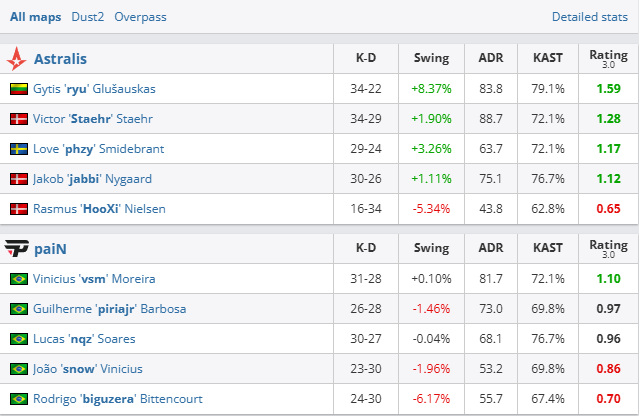The width and height of the screenshot is (639, 416).
Task: Click the Swedish flag beside phzy
Action: point(18,149)
